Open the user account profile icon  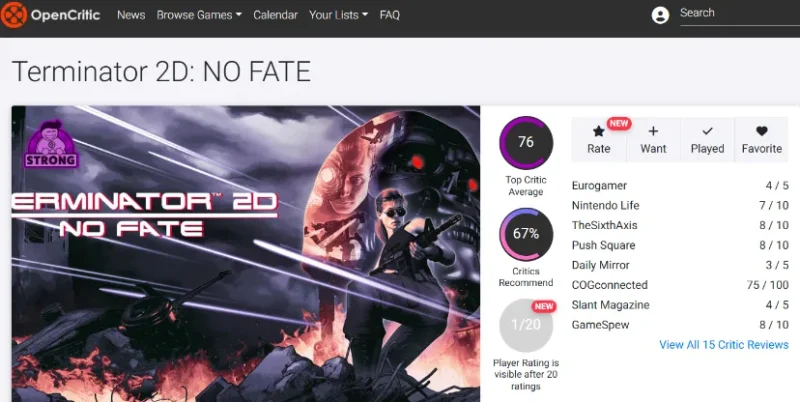pos(660,15)
